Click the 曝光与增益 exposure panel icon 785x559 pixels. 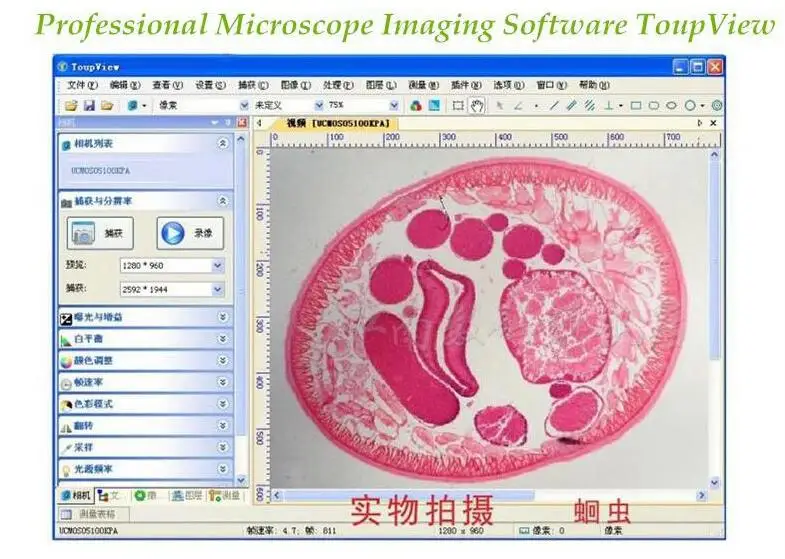(x=66, y=318)
